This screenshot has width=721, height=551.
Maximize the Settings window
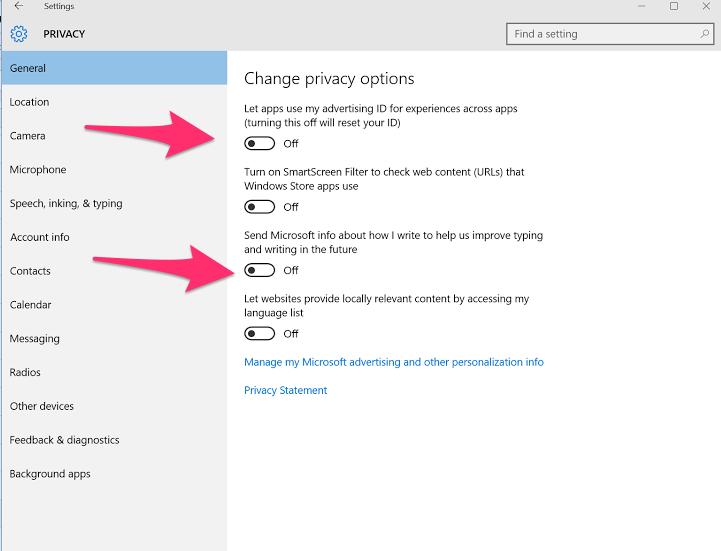tap(674, 6)
